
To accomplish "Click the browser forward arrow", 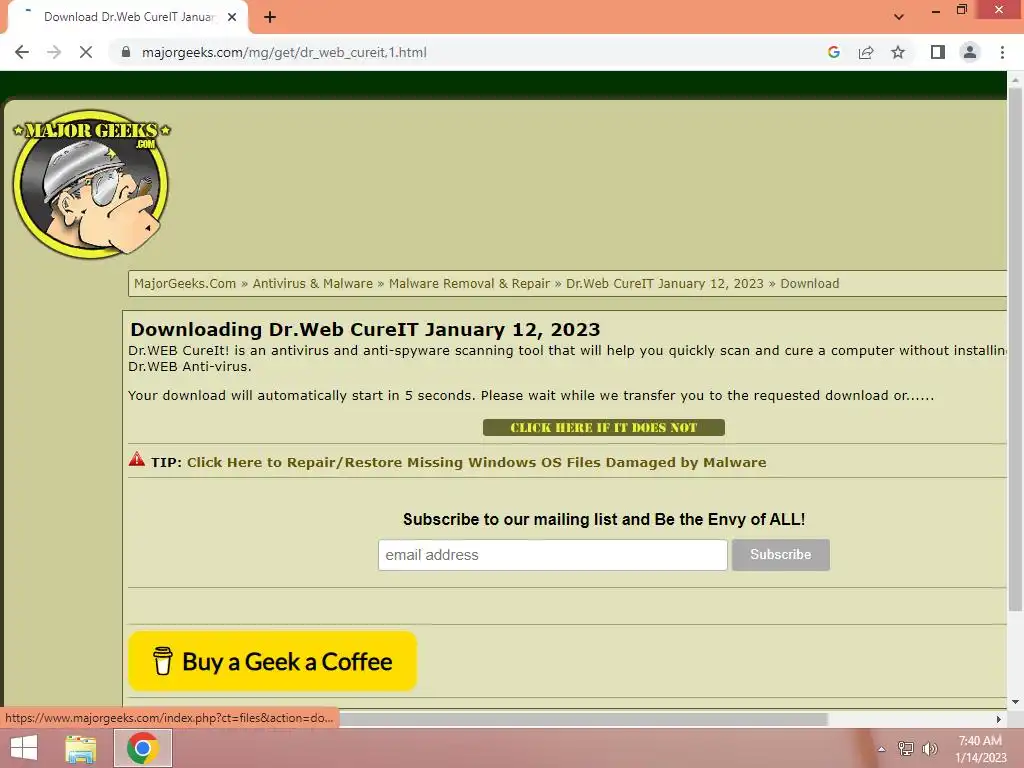I will click(x=54, y=52).
